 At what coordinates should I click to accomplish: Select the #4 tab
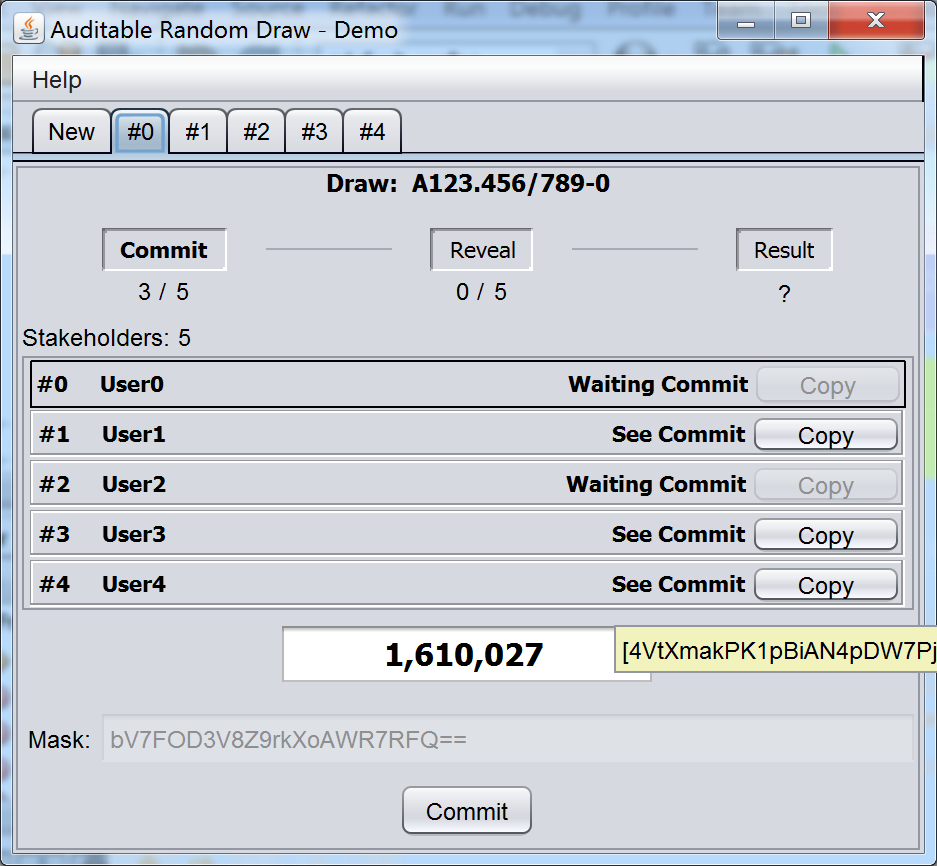pos(372,131)
